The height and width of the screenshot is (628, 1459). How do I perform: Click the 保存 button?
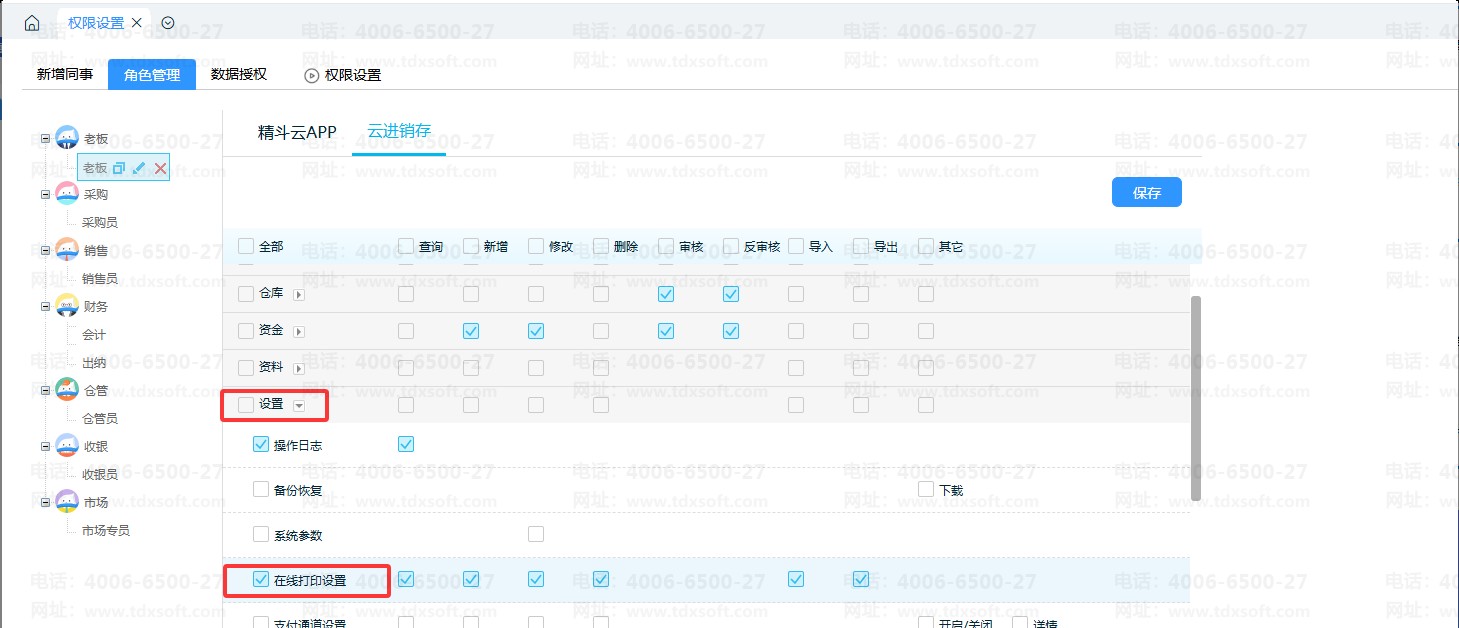(x=1147, y=193)
